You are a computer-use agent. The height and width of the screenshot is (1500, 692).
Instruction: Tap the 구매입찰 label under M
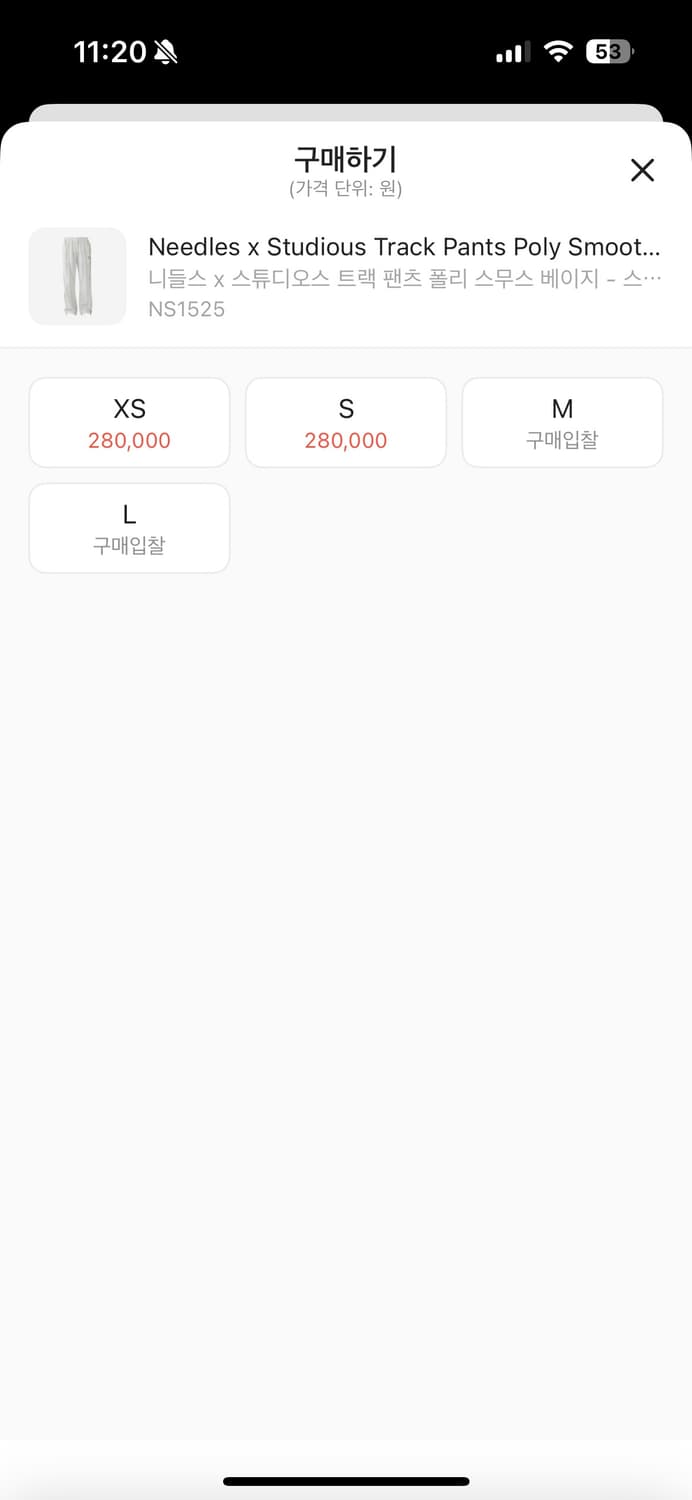click(562, 440)
